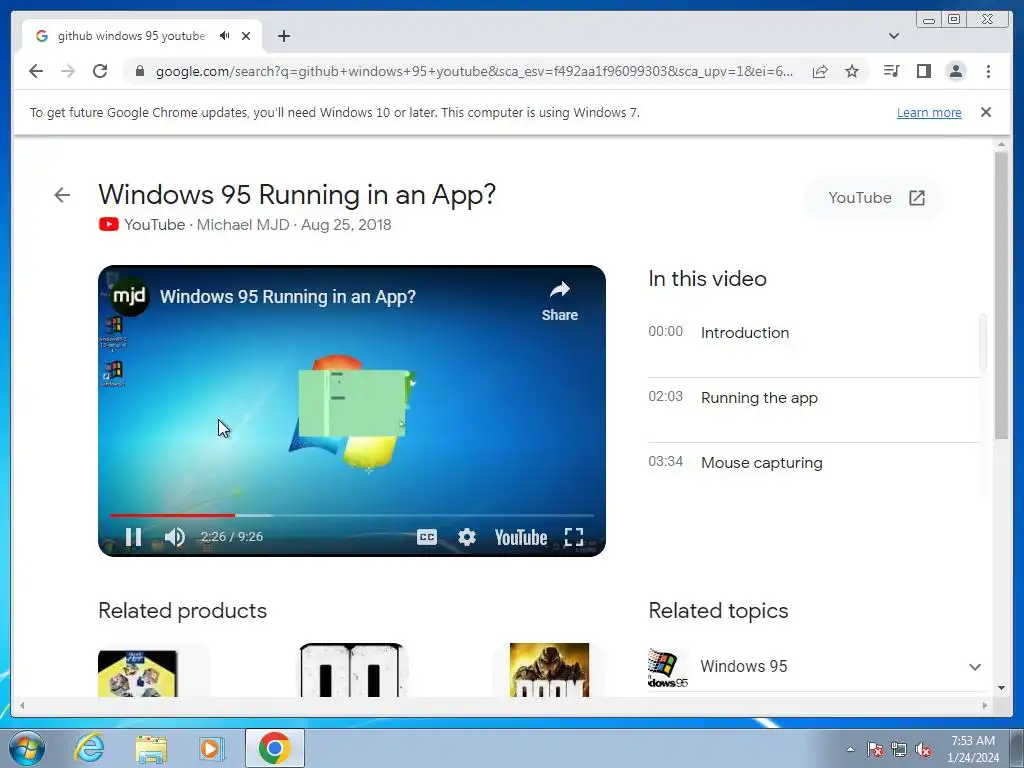Mute the video using the speaker icon
1024x768 pixels.
pos(174,537)
